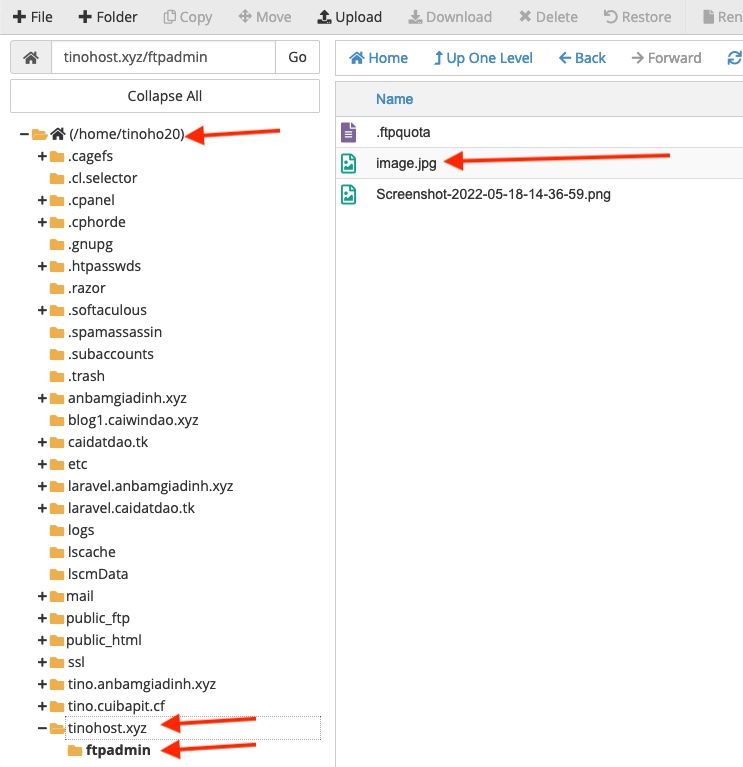This screenshot has height=767, width=743.
Task: Click the Screenshot png picture file icon
Action: click(x=348, y=195)
